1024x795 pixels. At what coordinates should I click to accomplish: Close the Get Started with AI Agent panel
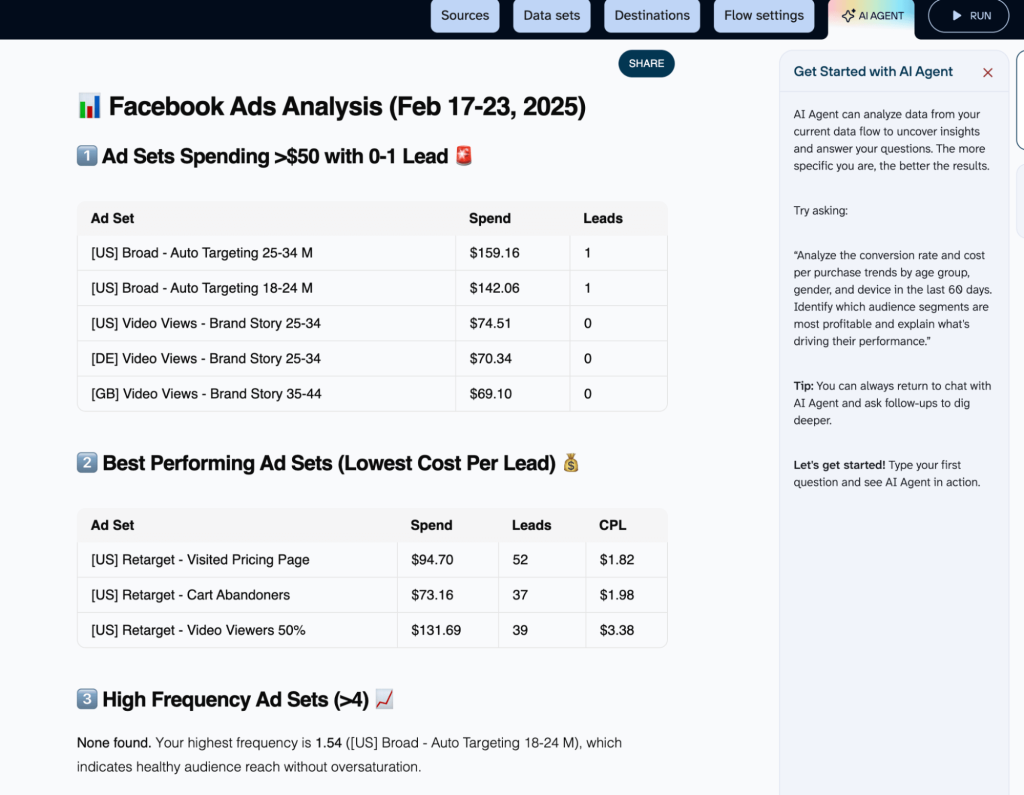click(988, 72)
